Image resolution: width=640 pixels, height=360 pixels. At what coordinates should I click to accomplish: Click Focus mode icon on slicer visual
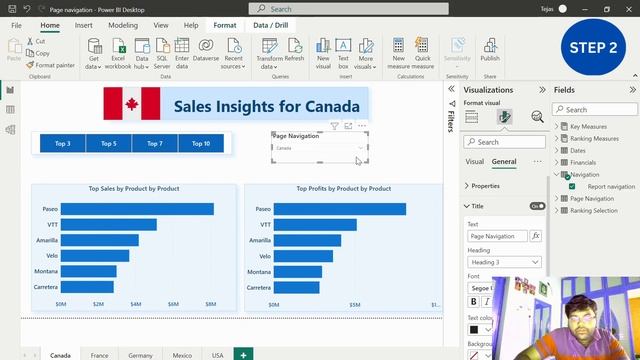pyautogui.click(x=348, y=126)
